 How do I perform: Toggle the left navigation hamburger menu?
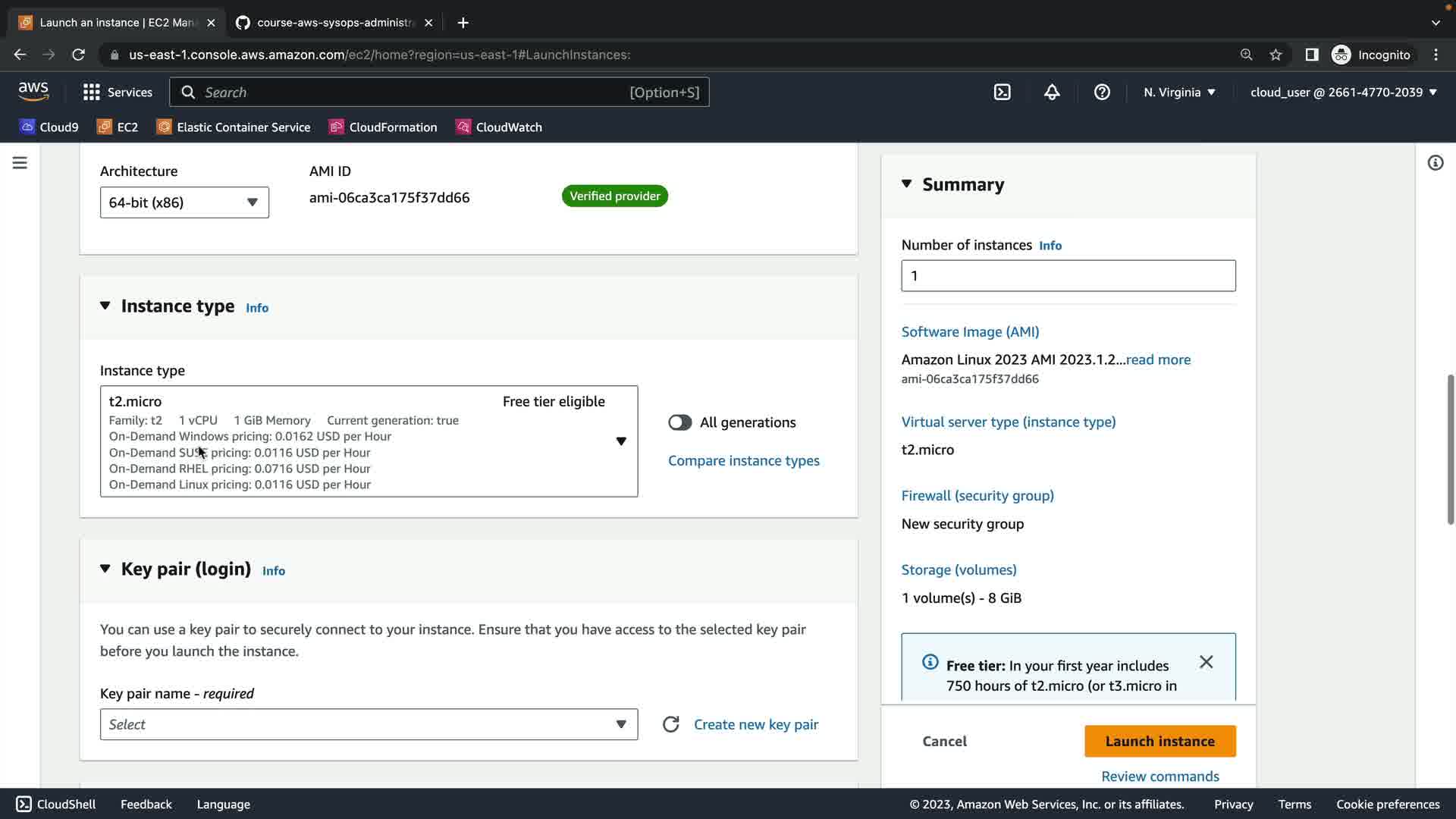20,163
